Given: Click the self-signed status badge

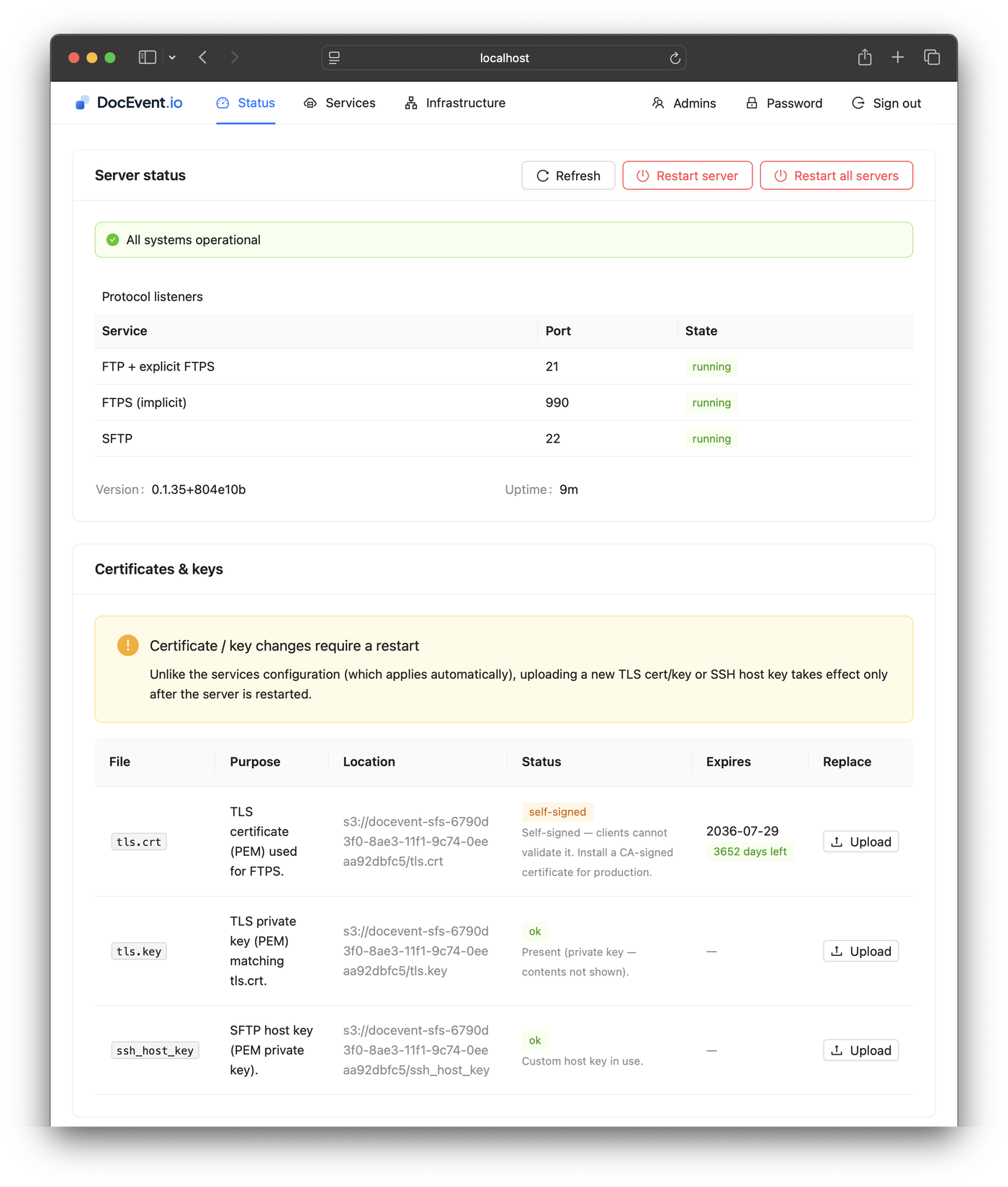Looking at the screenshot, I should pyautogui.click(x=557, y=811).
